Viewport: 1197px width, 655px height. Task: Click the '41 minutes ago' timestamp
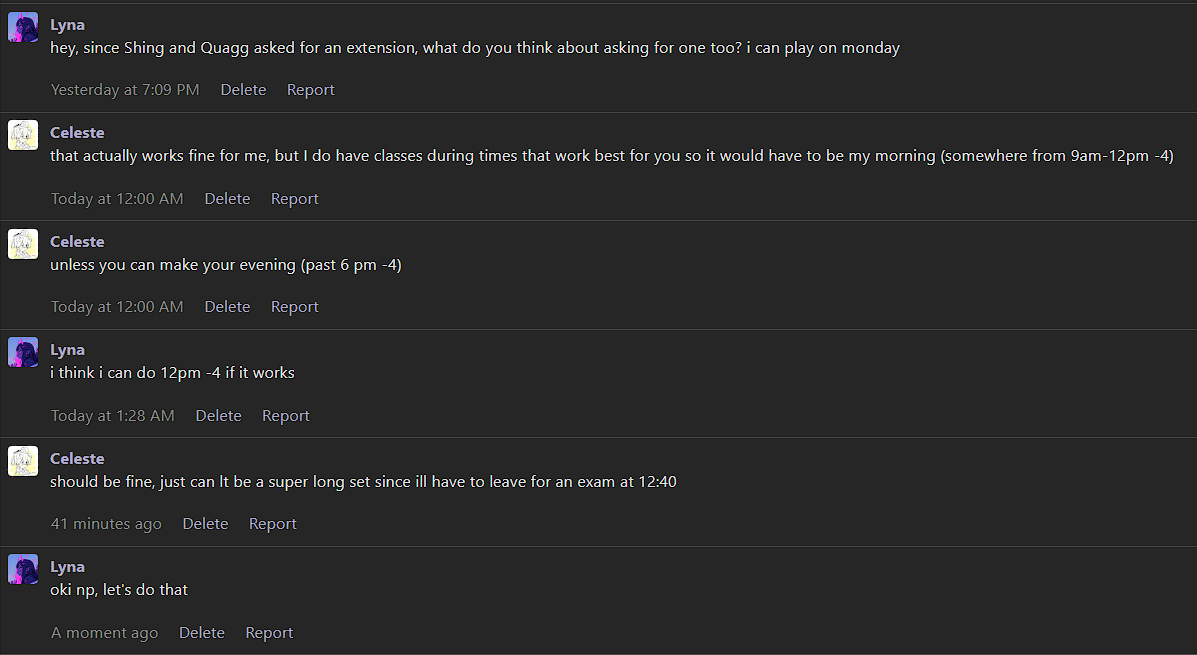pos(106,524)
